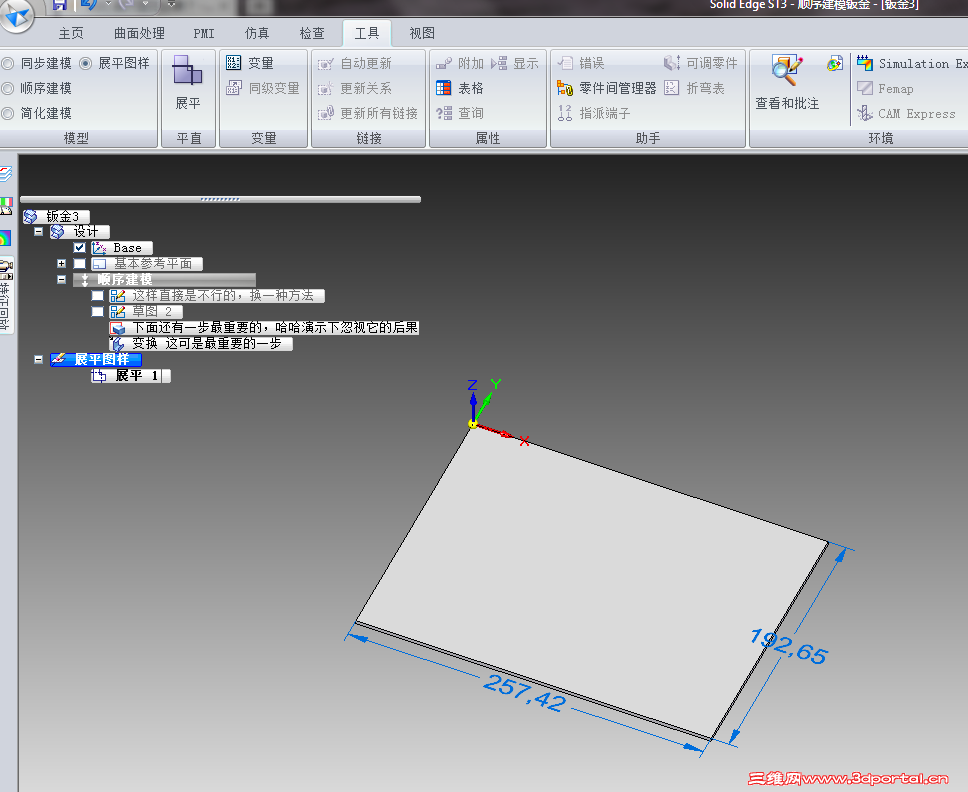968x792 pixels.
Task: Check the 这样直接是不行的 sketch checkbox
Action: click(x=98, y=296)
